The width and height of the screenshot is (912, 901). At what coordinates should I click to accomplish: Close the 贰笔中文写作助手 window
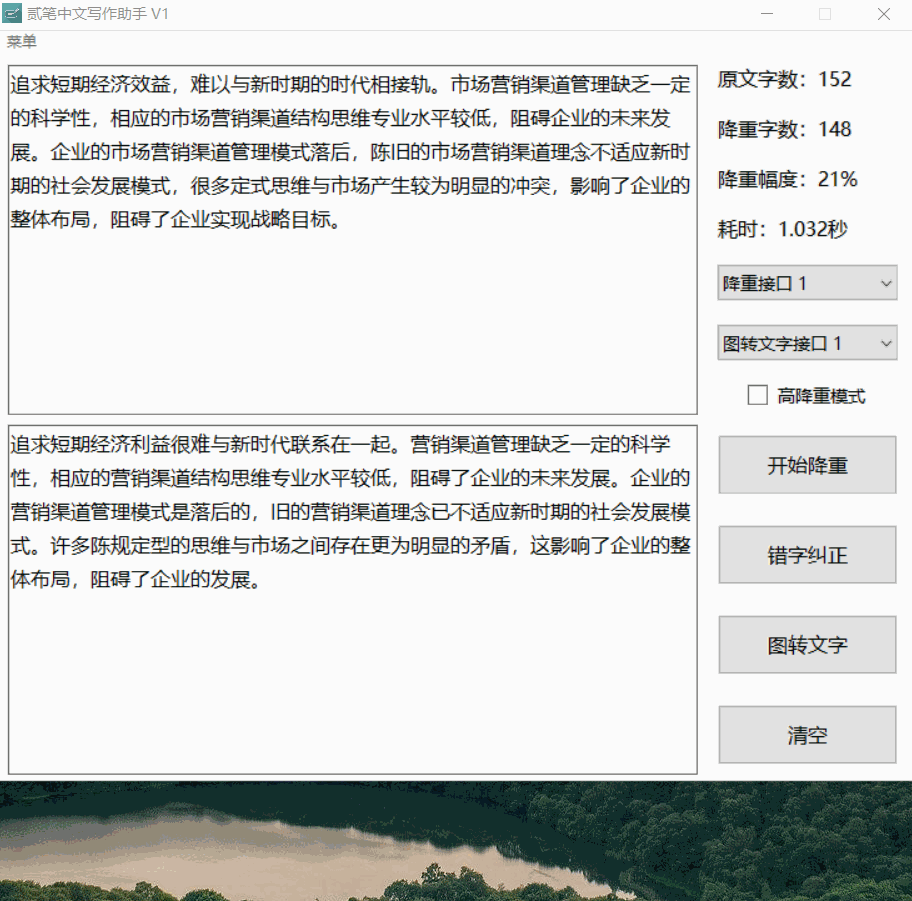coord(884,14)
